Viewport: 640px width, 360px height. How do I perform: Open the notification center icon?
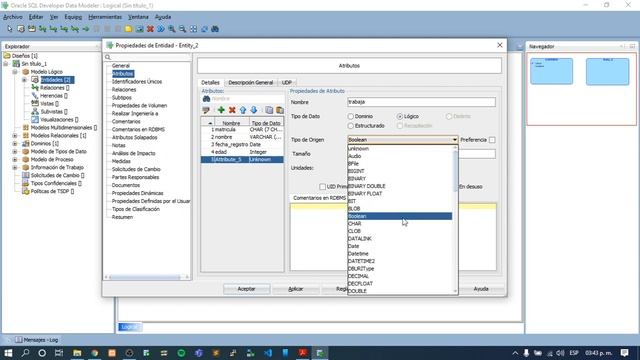coord(624,353)
